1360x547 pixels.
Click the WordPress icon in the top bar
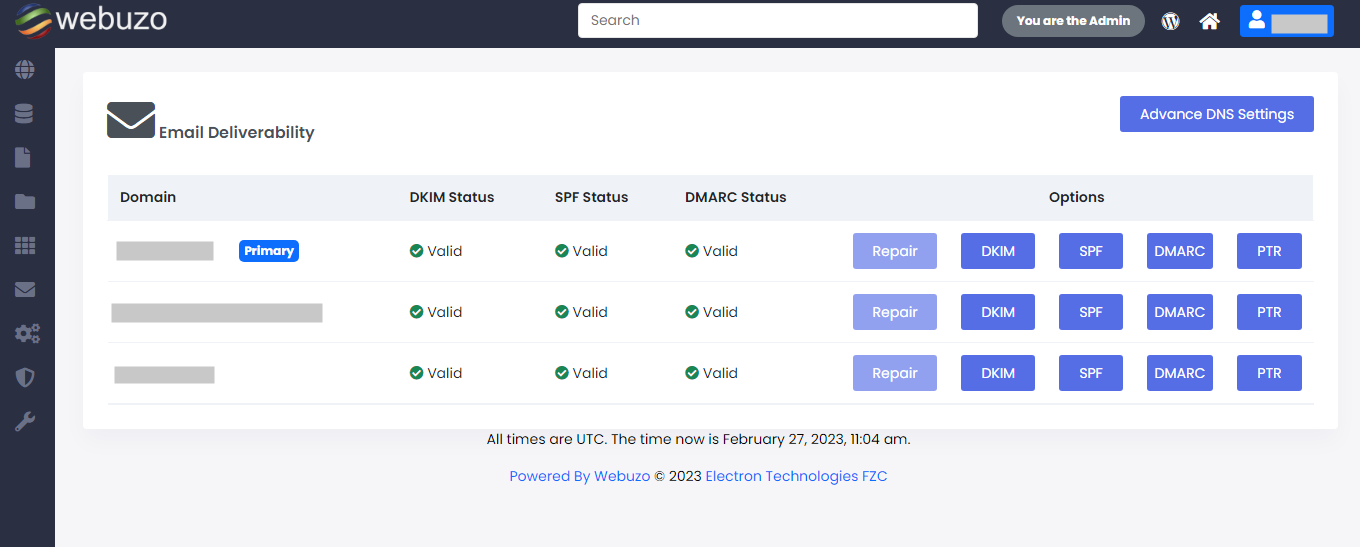pyautogui.click(x=1170, y=21)
